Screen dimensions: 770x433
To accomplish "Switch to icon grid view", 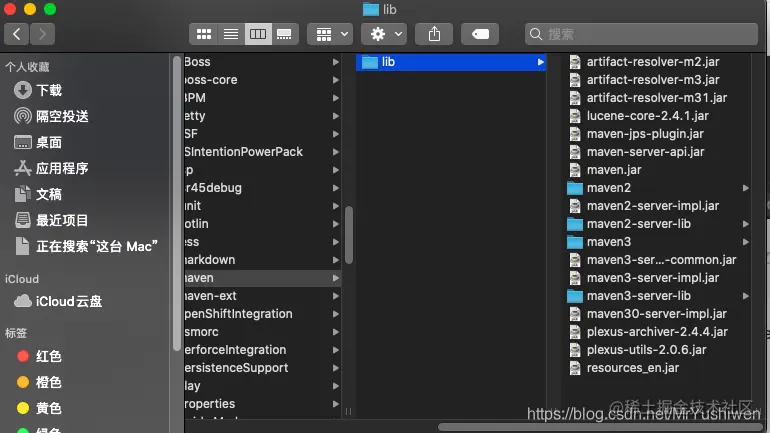I will [204, 34].
